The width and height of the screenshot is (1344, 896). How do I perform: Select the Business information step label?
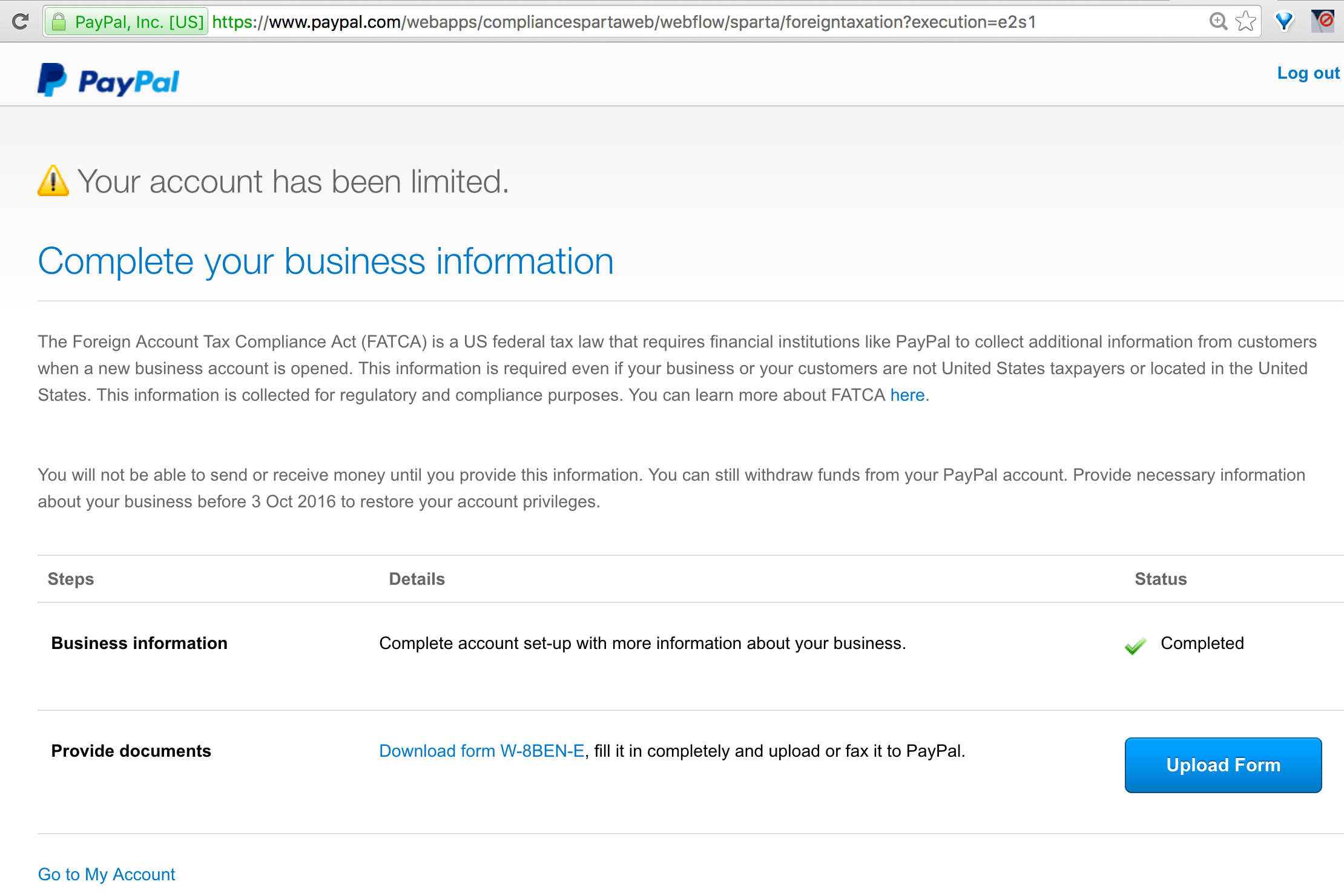[139, 643]
